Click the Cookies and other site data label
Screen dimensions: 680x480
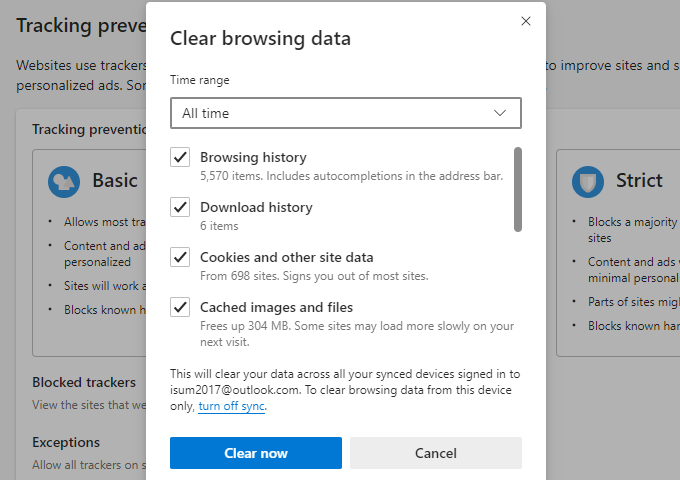click(x=287, y=257)
